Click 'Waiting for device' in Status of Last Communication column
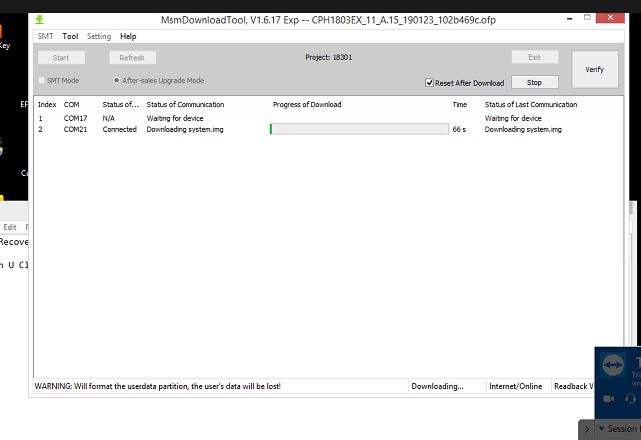The height and width of the screenshot is (440, 641). (x=513, y=118)
